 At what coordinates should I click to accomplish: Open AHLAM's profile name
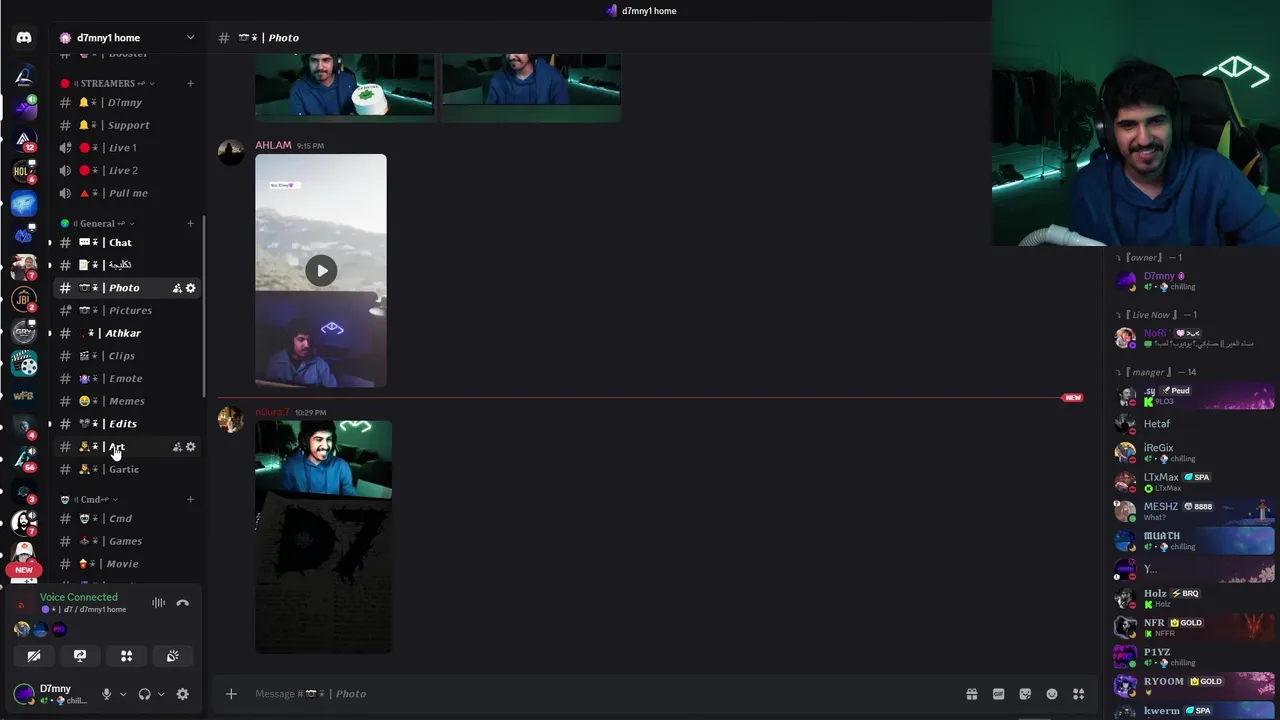coord(273,145)
